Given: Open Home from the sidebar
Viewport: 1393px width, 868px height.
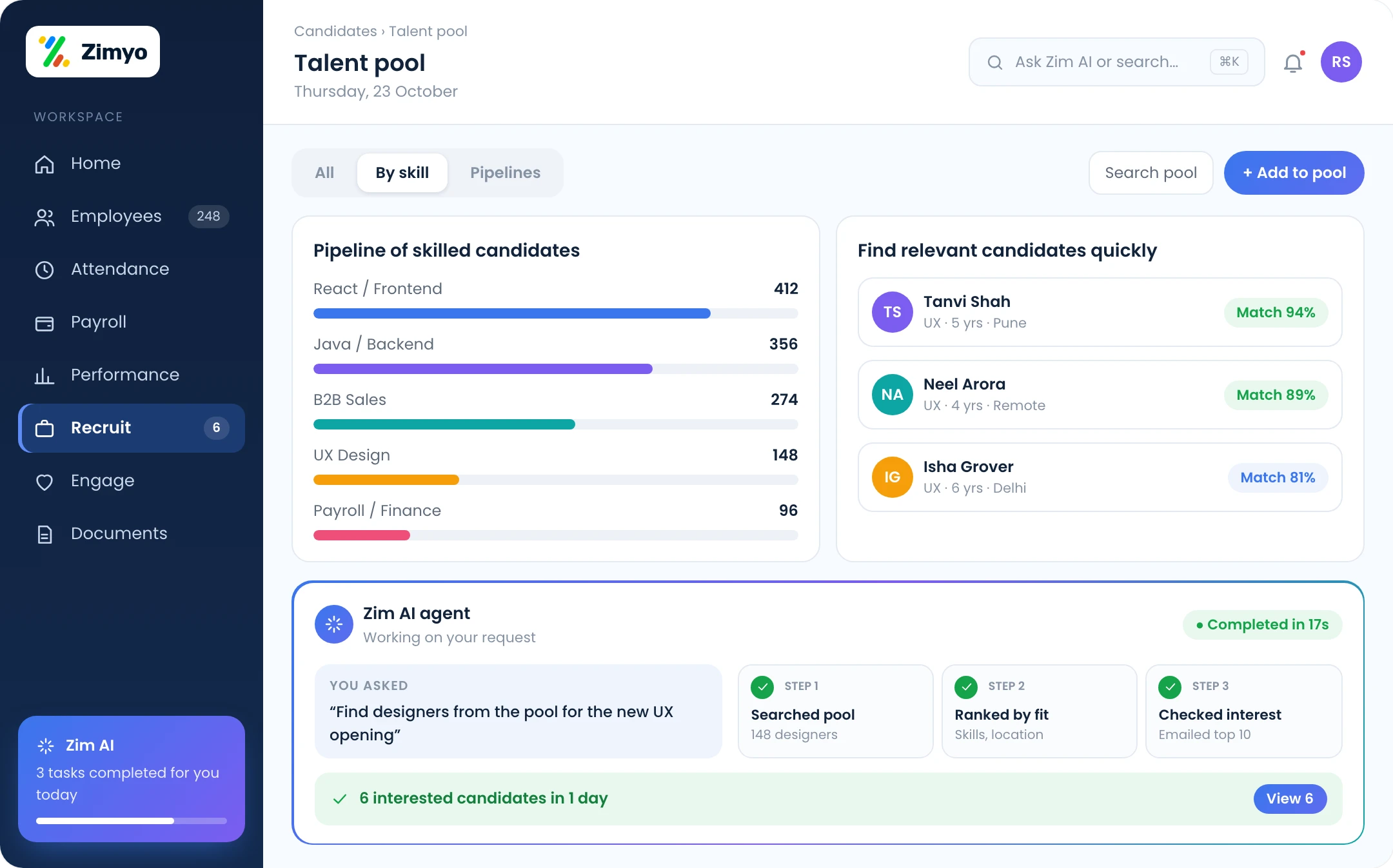Looking at the screenshot, I should point(132,163).
